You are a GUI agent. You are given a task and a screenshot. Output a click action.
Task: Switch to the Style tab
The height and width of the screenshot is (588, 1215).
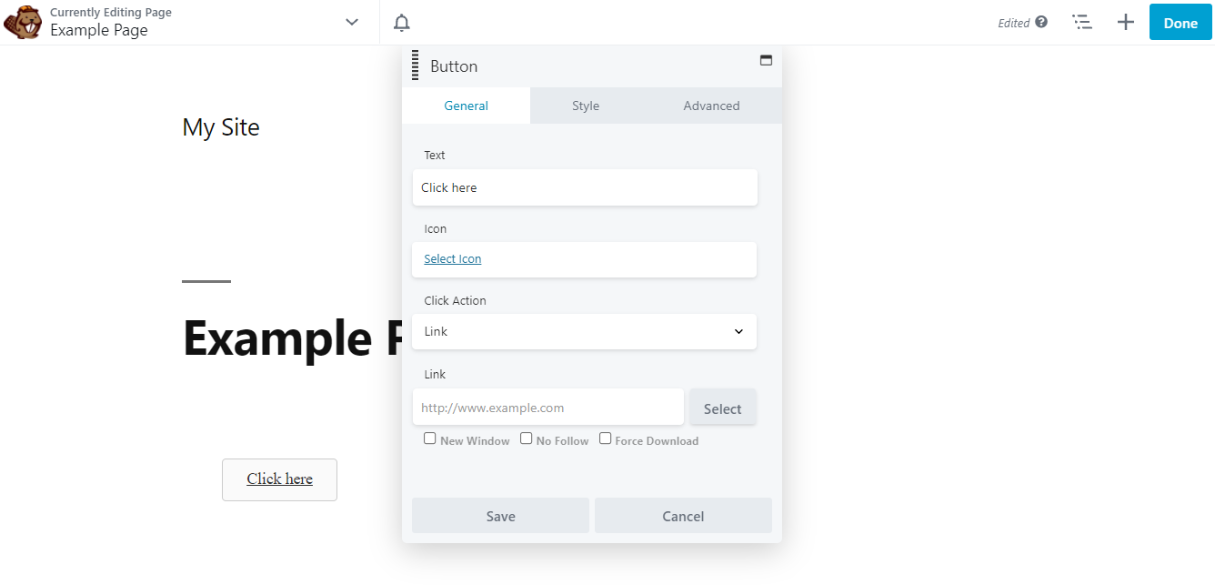(585, 105)
